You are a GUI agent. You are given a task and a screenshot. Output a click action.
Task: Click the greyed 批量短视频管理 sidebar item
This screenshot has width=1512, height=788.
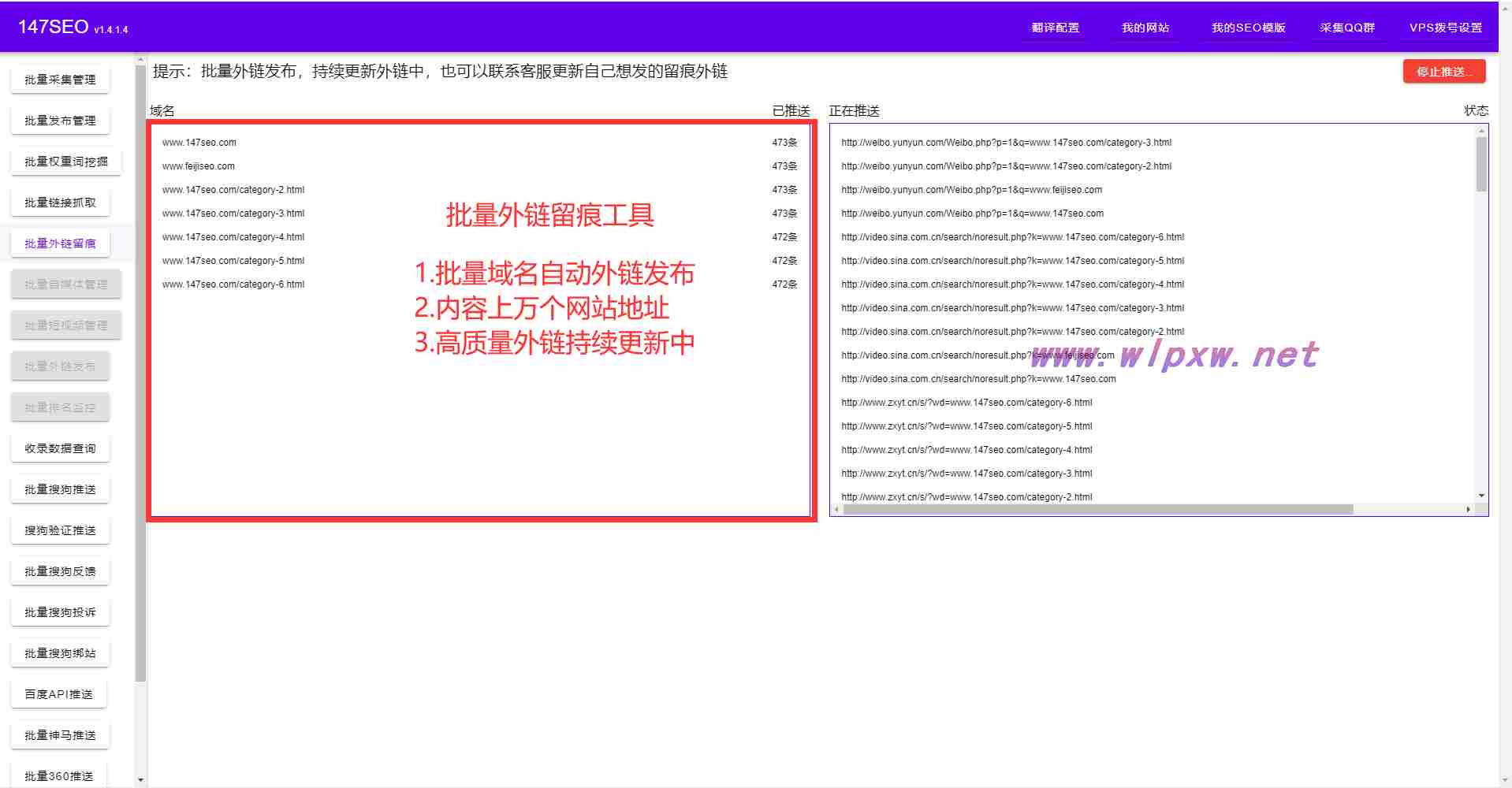[66, 325]
